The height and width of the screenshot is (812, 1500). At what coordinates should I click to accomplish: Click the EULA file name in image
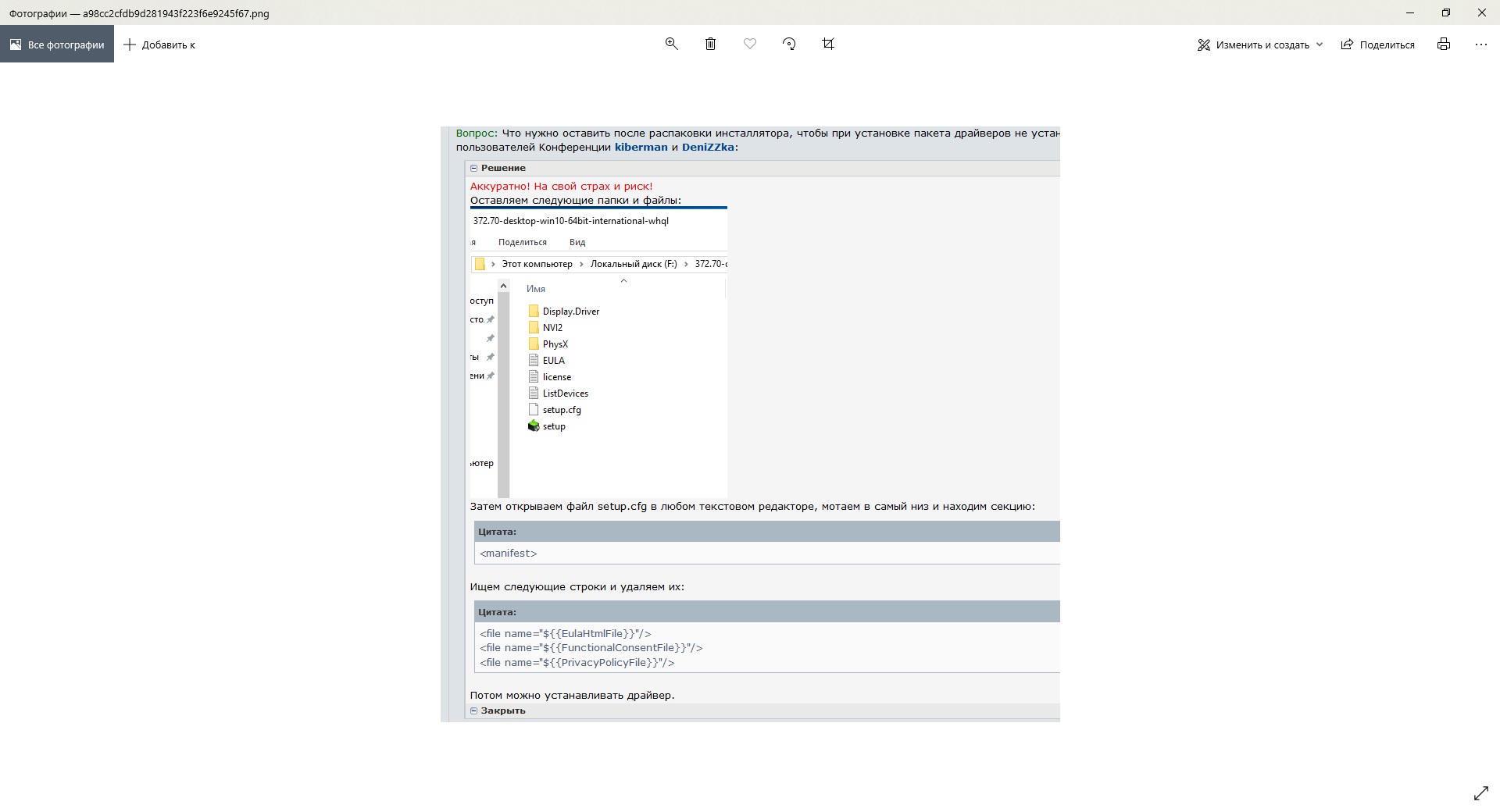554,361
